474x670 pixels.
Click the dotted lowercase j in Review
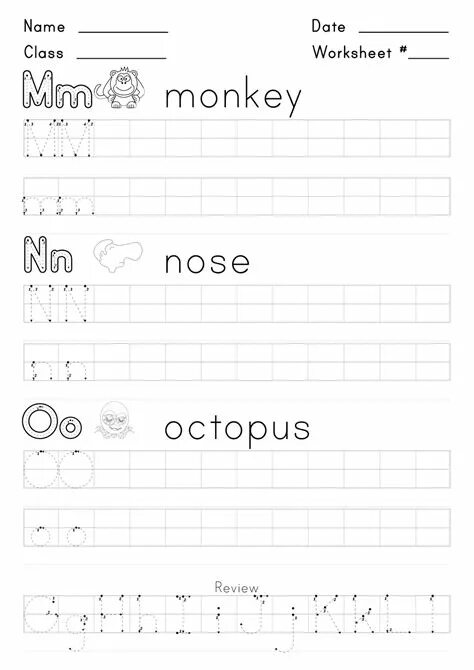coord(288,629)
